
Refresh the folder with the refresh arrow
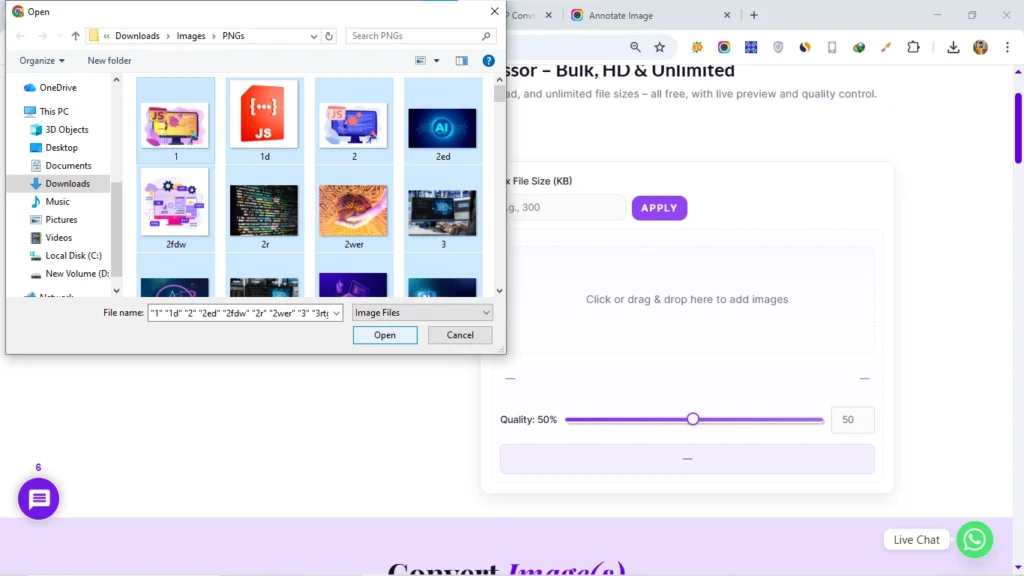pyautogui.click(x=330, y=35)
